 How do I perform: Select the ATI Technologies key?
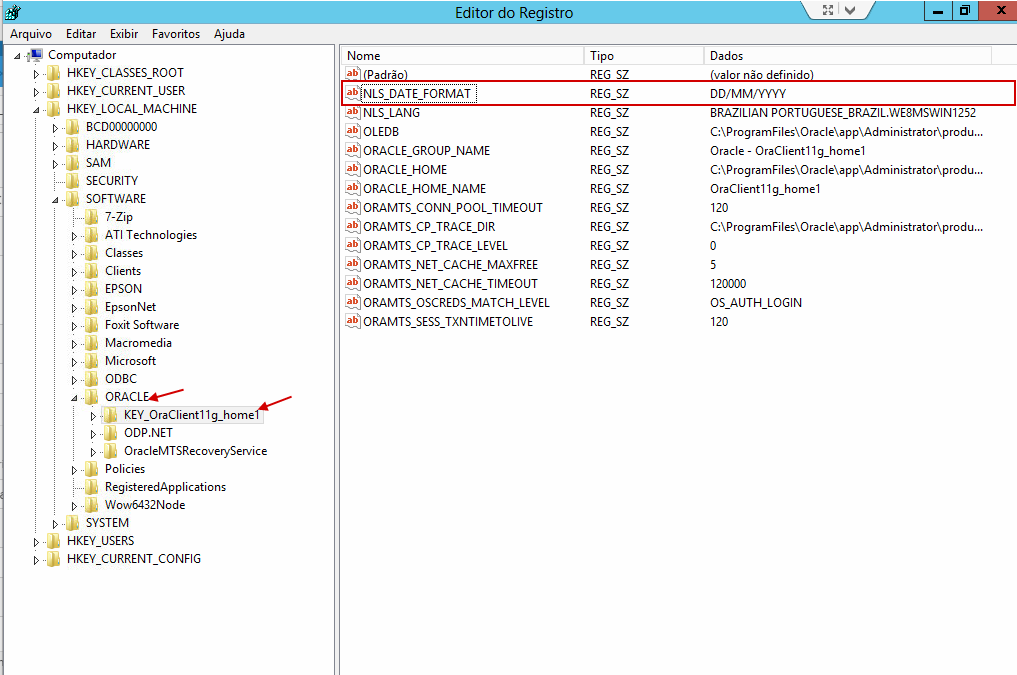151,235
